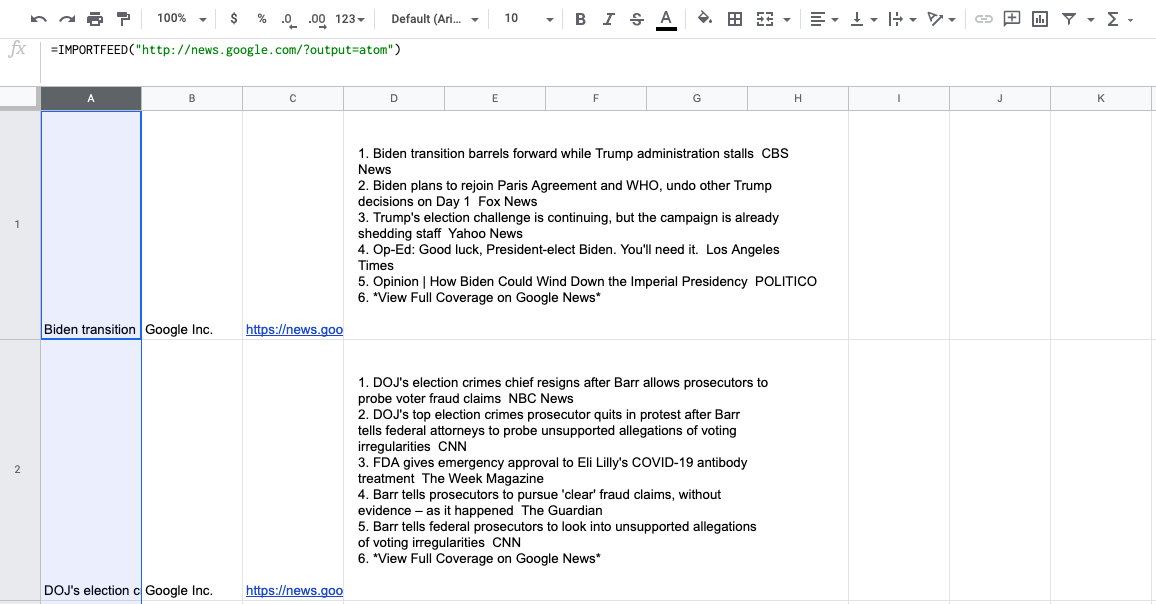
Task: Toggle bold formatting
Action: 580,18
